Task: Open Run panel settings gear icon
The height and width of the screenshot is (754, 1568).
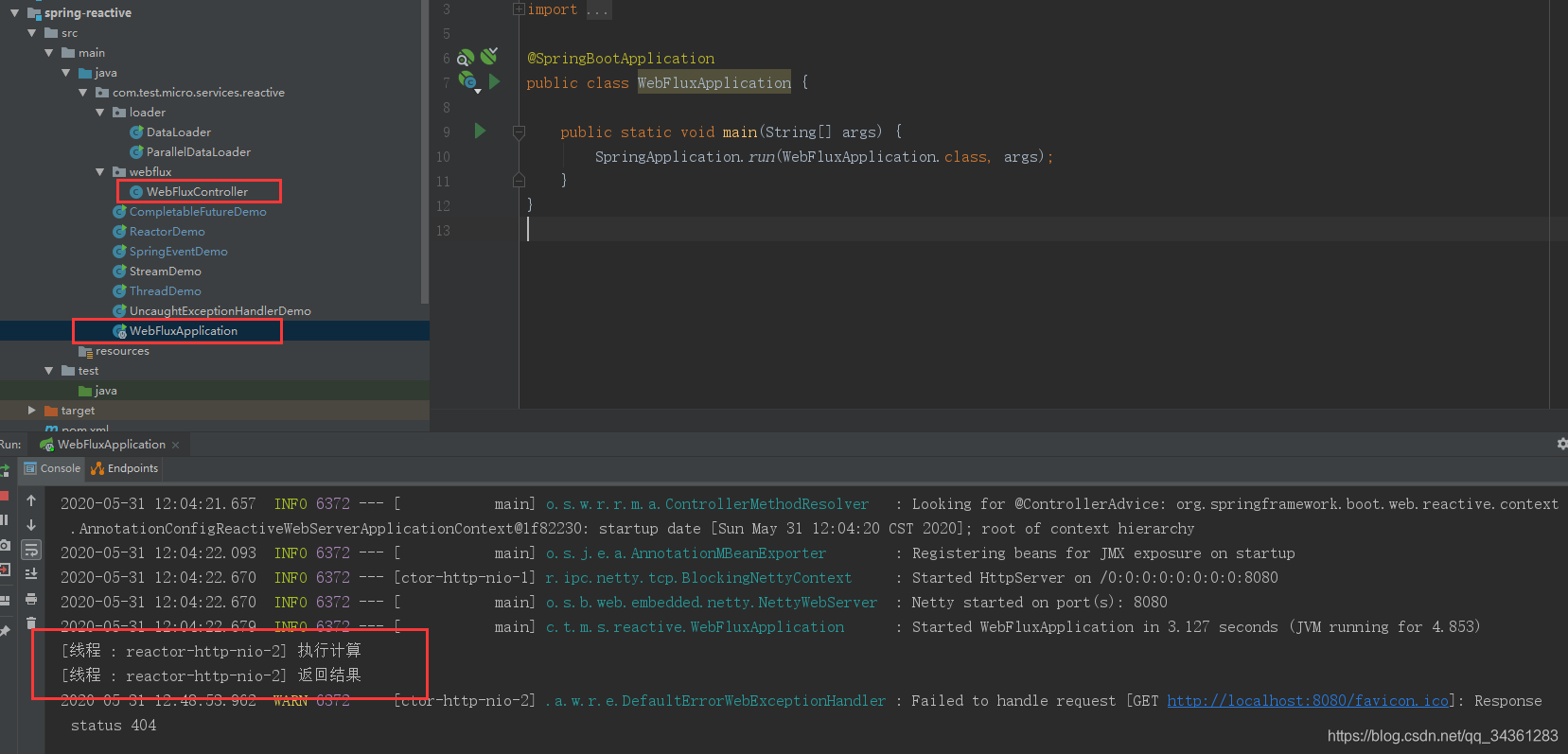Action: (x=1561, y=444)
